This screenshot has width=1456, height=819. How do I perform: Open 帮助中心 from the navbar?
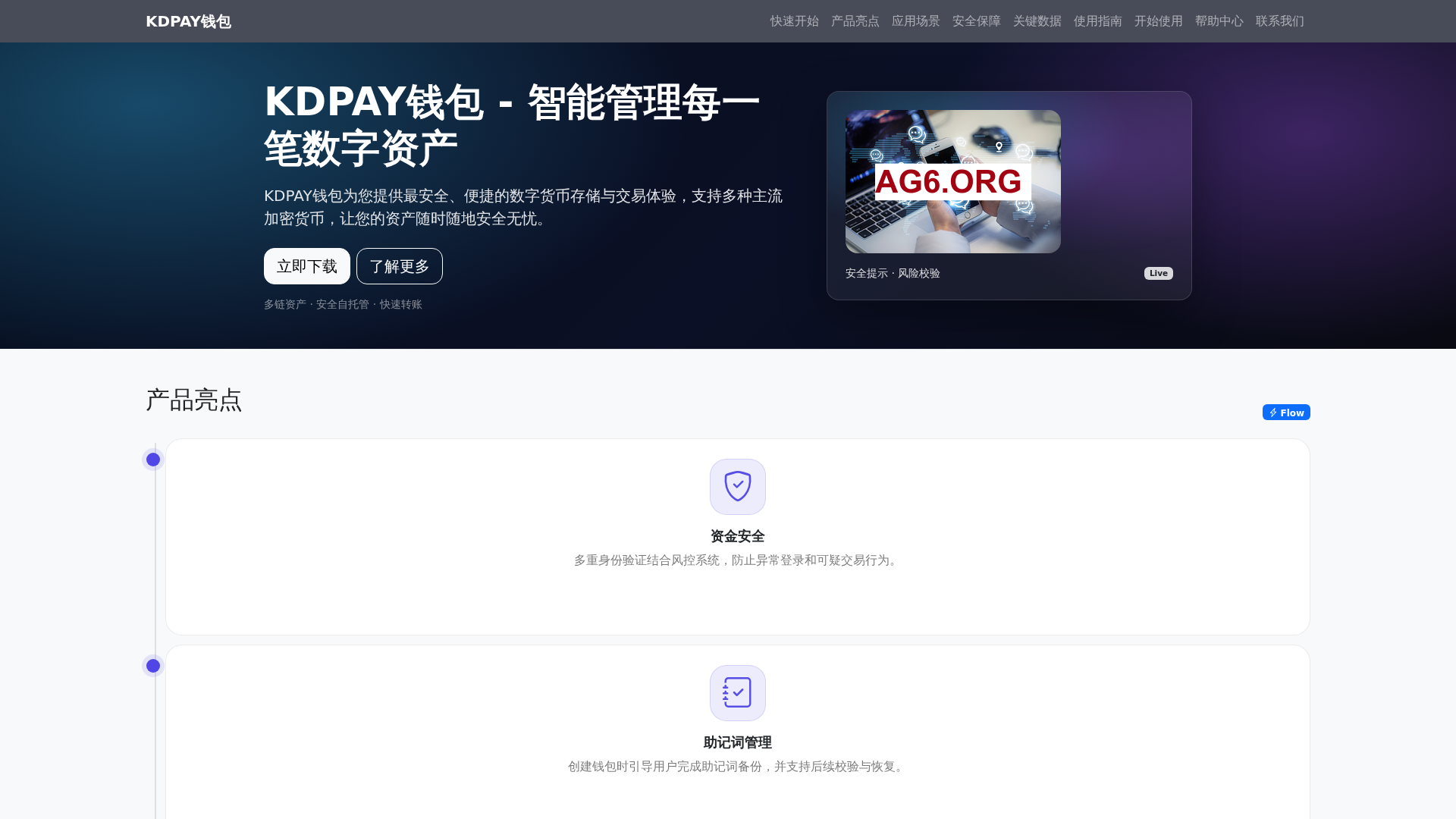(1219, 21)
